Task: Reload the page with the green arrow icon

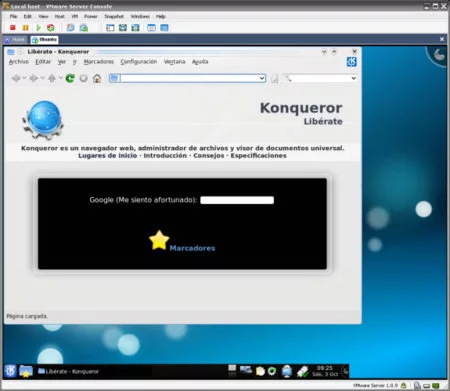Action: click(70, 78)
